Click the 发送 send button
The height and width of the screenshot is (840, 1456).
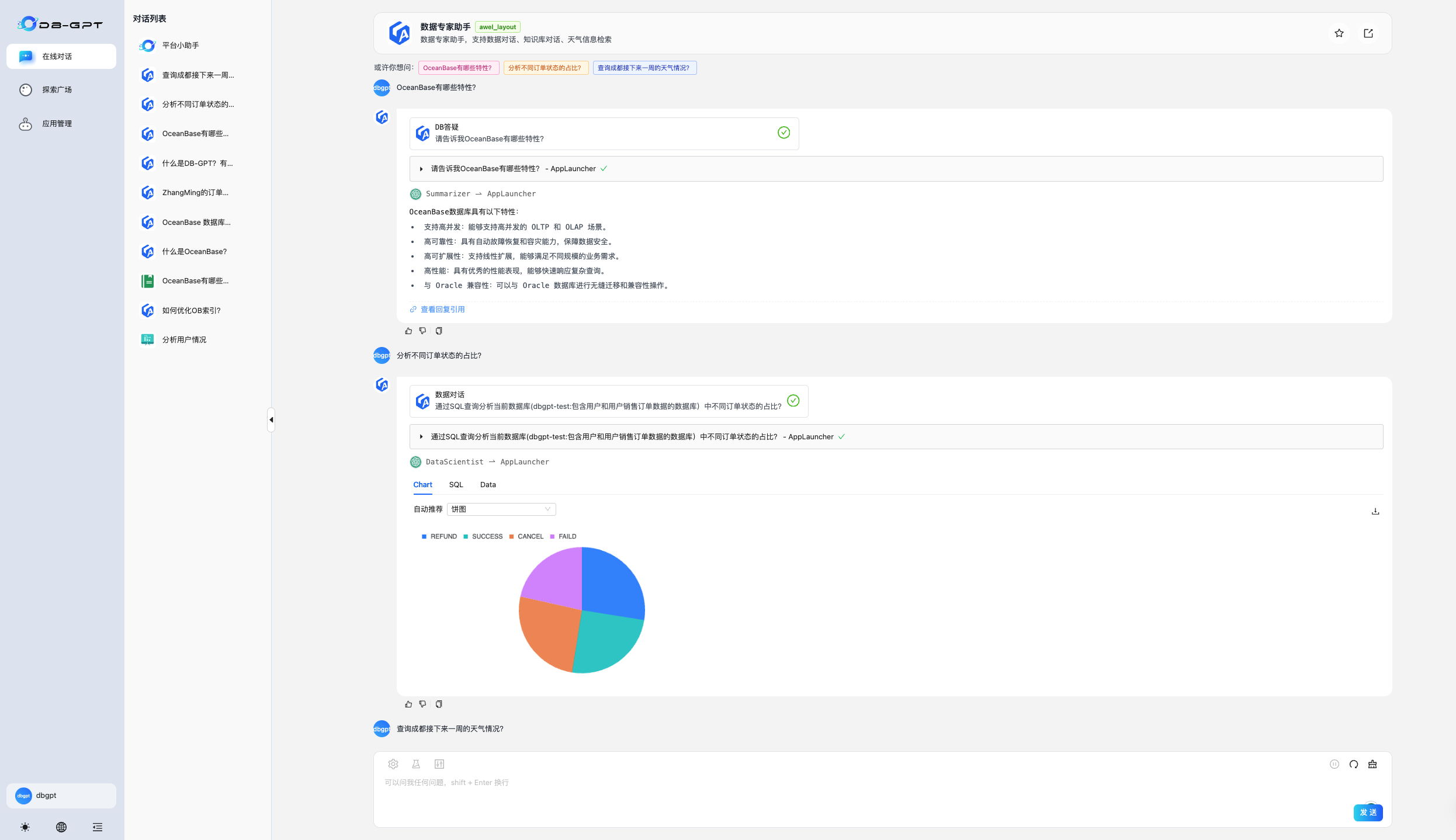(x=1368, y=813)
